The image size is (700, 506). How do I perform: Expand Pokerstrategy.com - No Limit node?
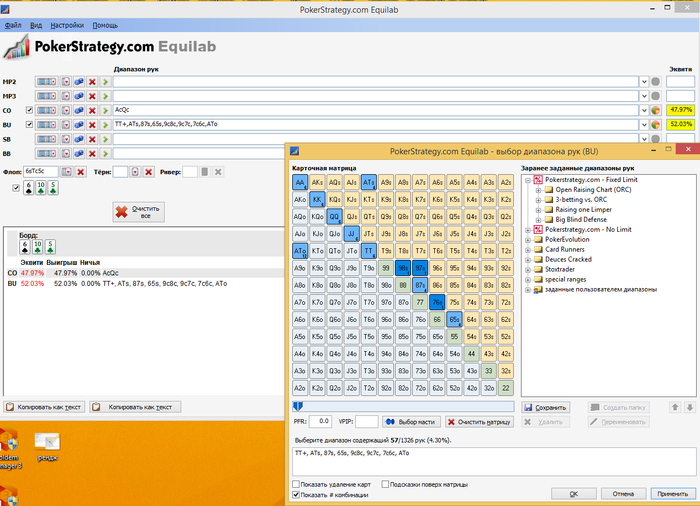528,230
